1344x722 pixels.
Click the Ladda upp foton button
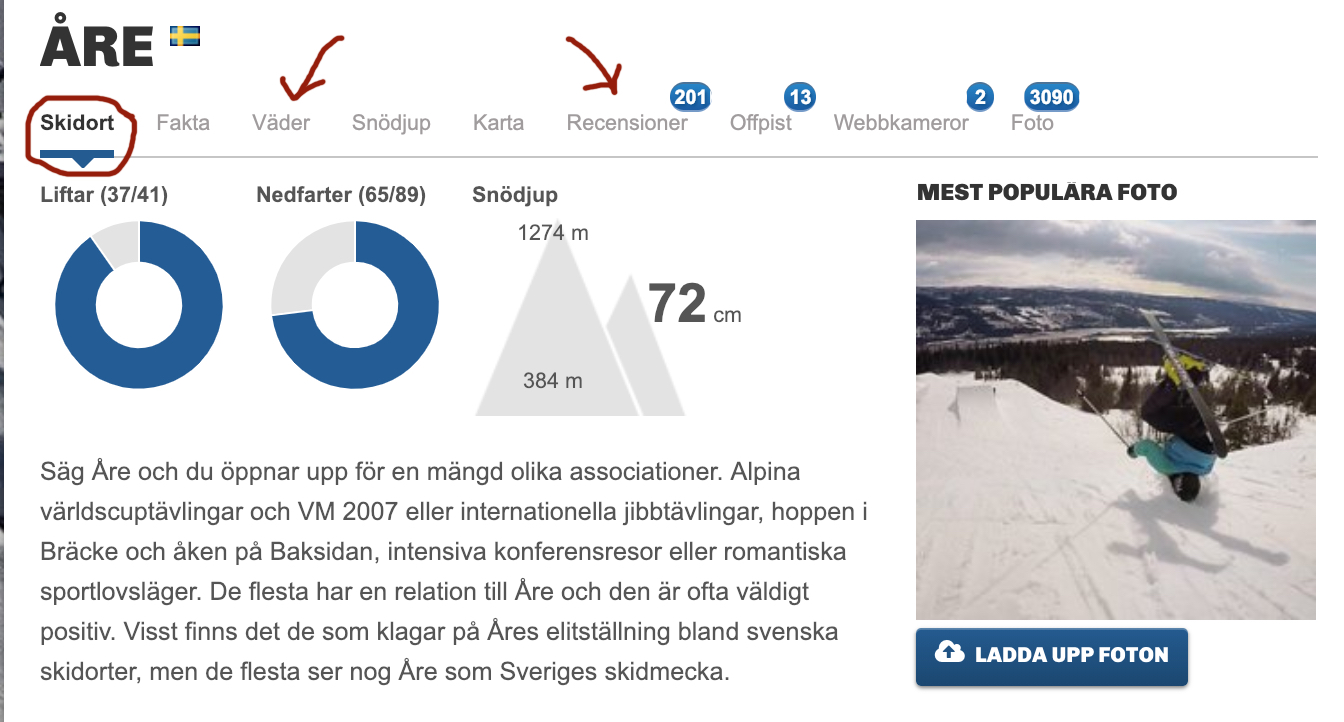click(1051, 655)
